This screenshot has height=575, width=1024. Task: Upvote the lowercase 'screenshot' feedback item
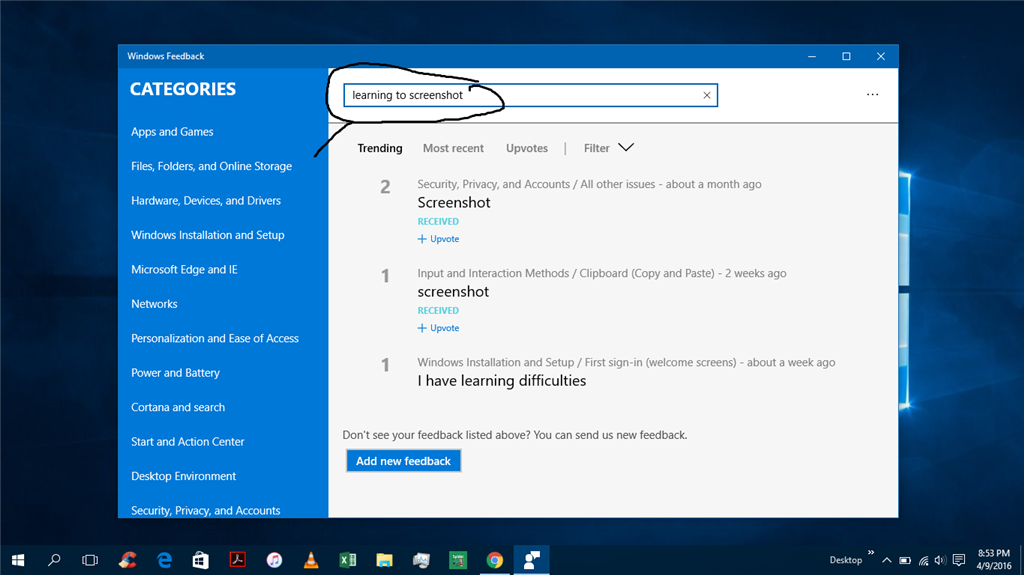pyautogui.click(x=438, y=328)
